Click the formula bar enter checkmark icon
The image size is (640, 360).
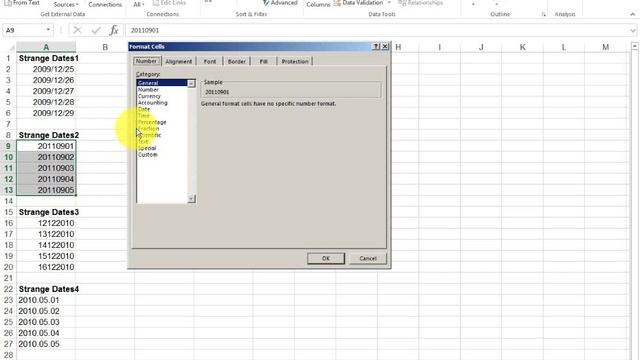tap(96, 30)
